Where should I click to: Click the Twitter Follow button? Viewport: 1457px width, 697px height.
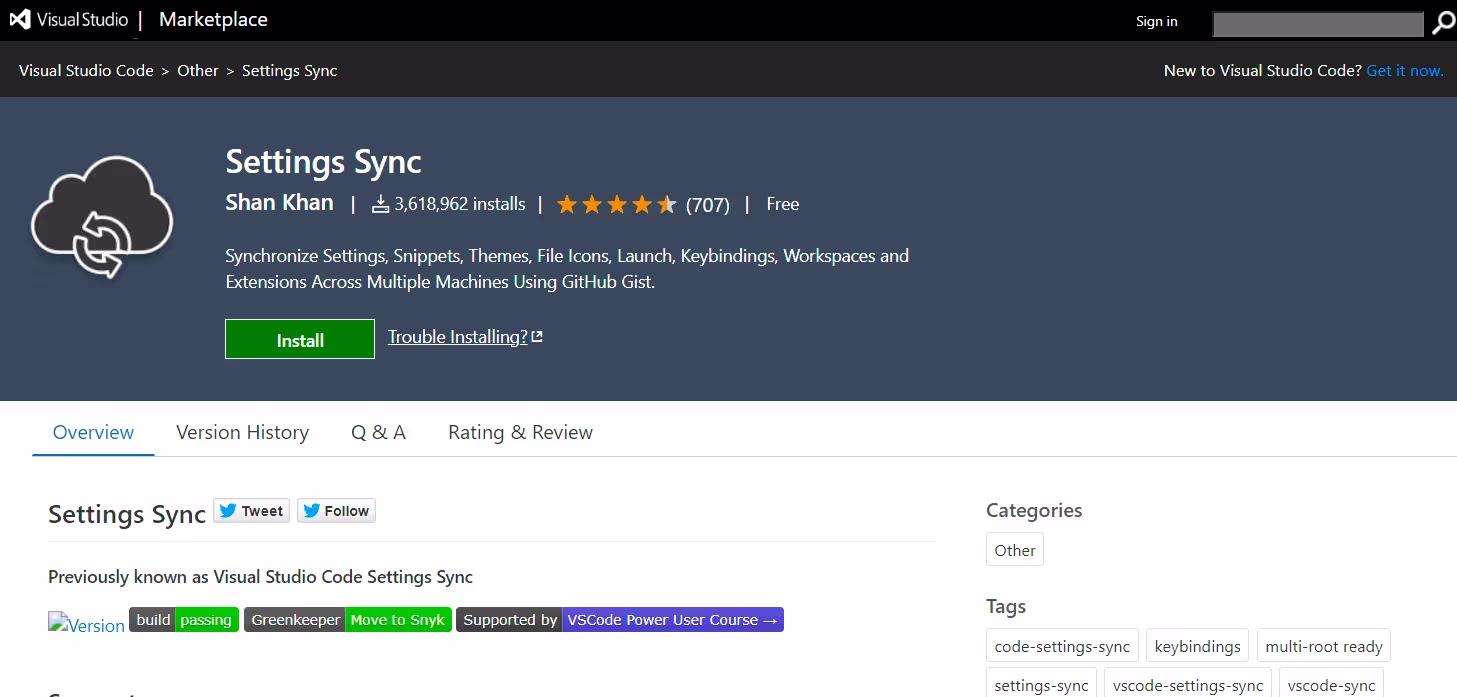[x=336, y=511]
